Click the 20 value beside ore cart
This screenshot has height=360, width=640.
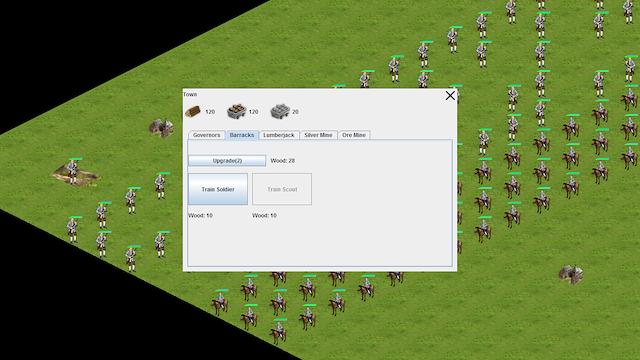[x=296, y=112]
